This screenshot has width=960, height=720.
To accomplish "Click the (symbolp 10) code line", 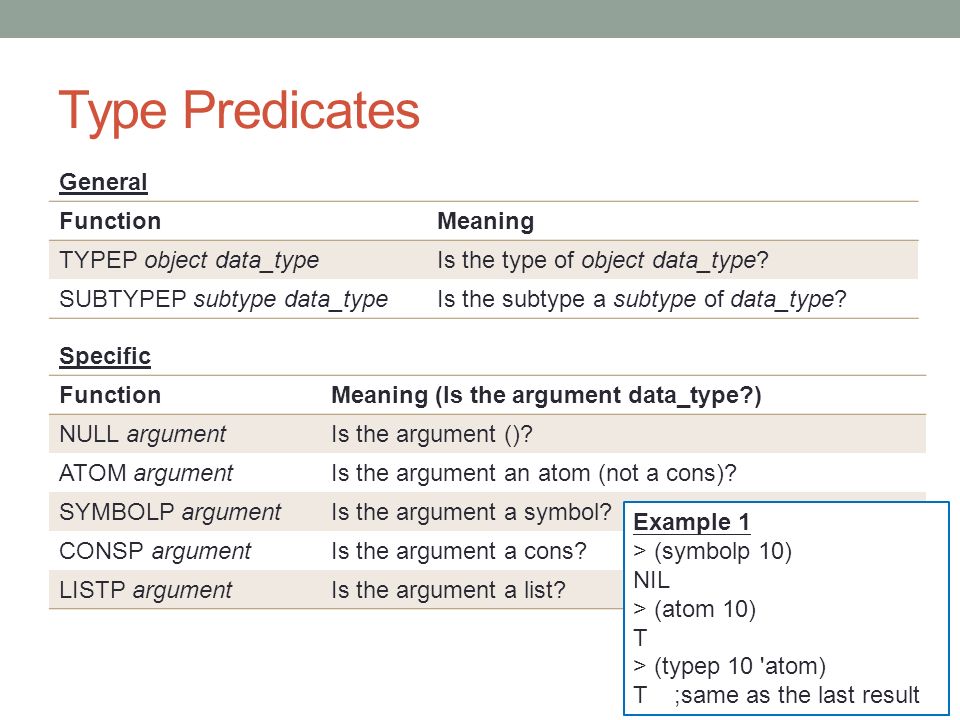I will point(713,551).
